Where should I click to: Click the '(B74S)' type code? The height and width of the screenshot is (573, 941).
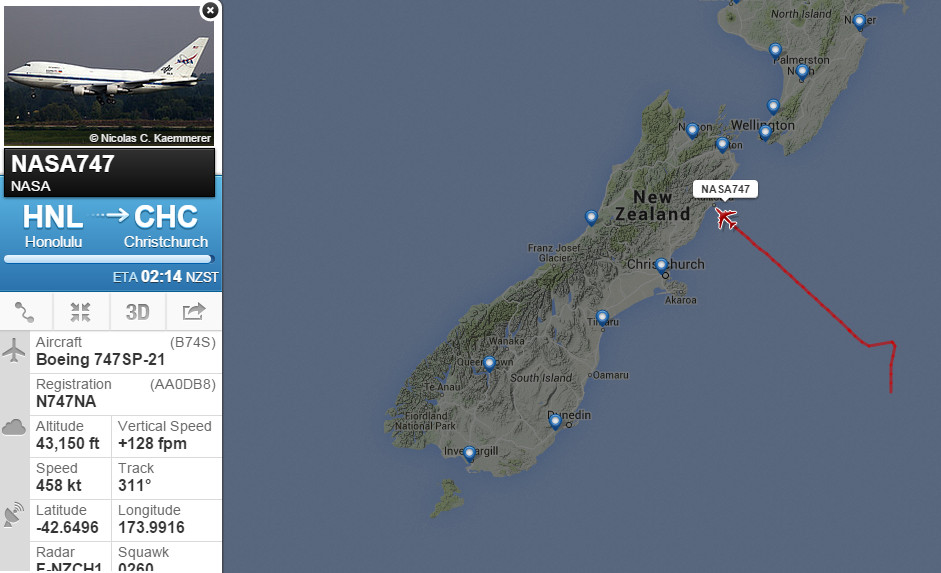[x=193, y=342]
